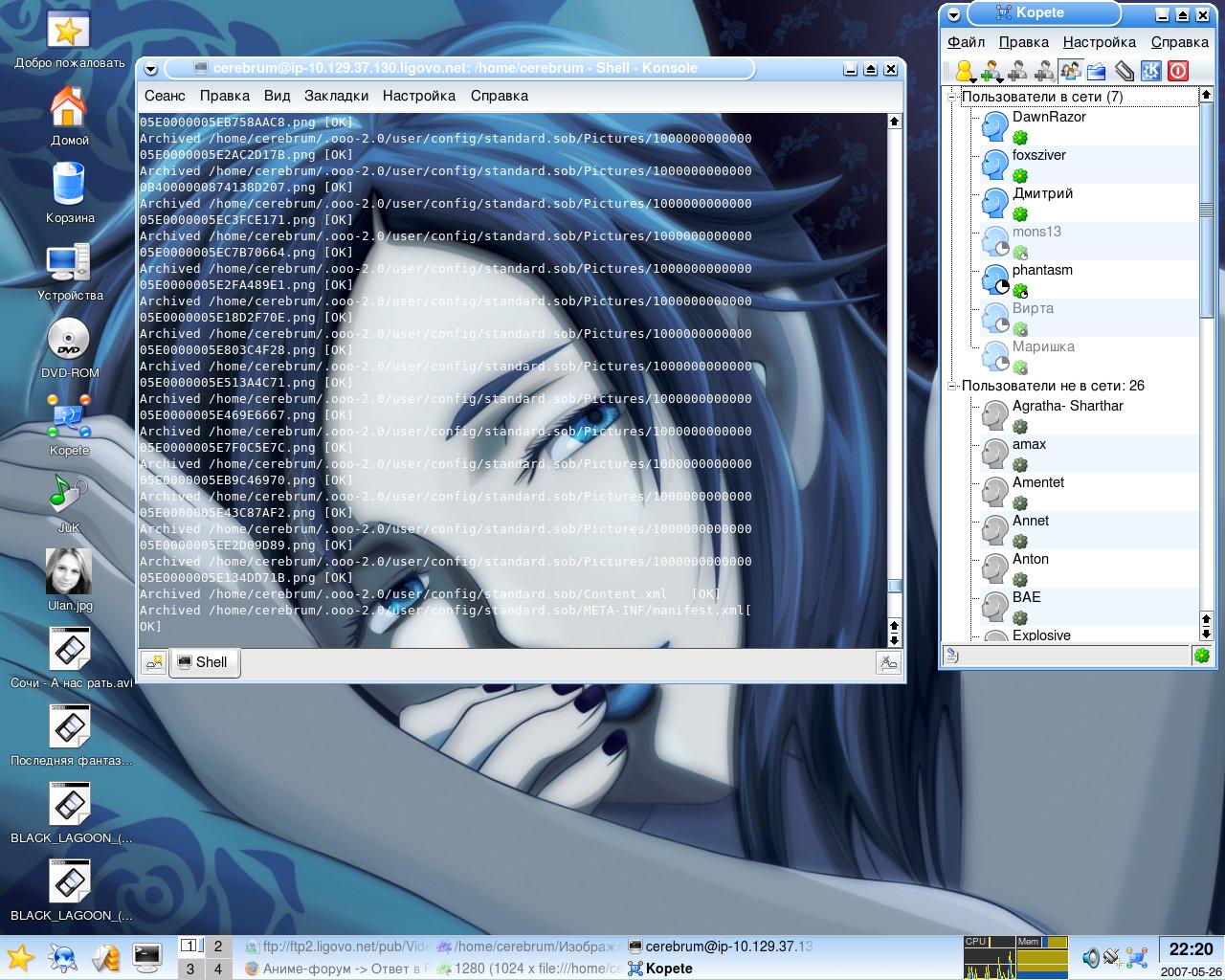The height and width of the screenshot is (980, 1225).
Task: Click the new session icon in Konsole
Action: (x=154, y=662)
